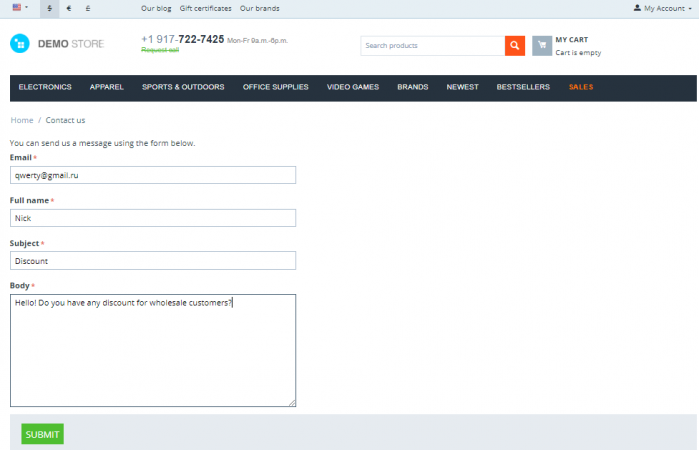Open the Our blog link

click(156, 8)
